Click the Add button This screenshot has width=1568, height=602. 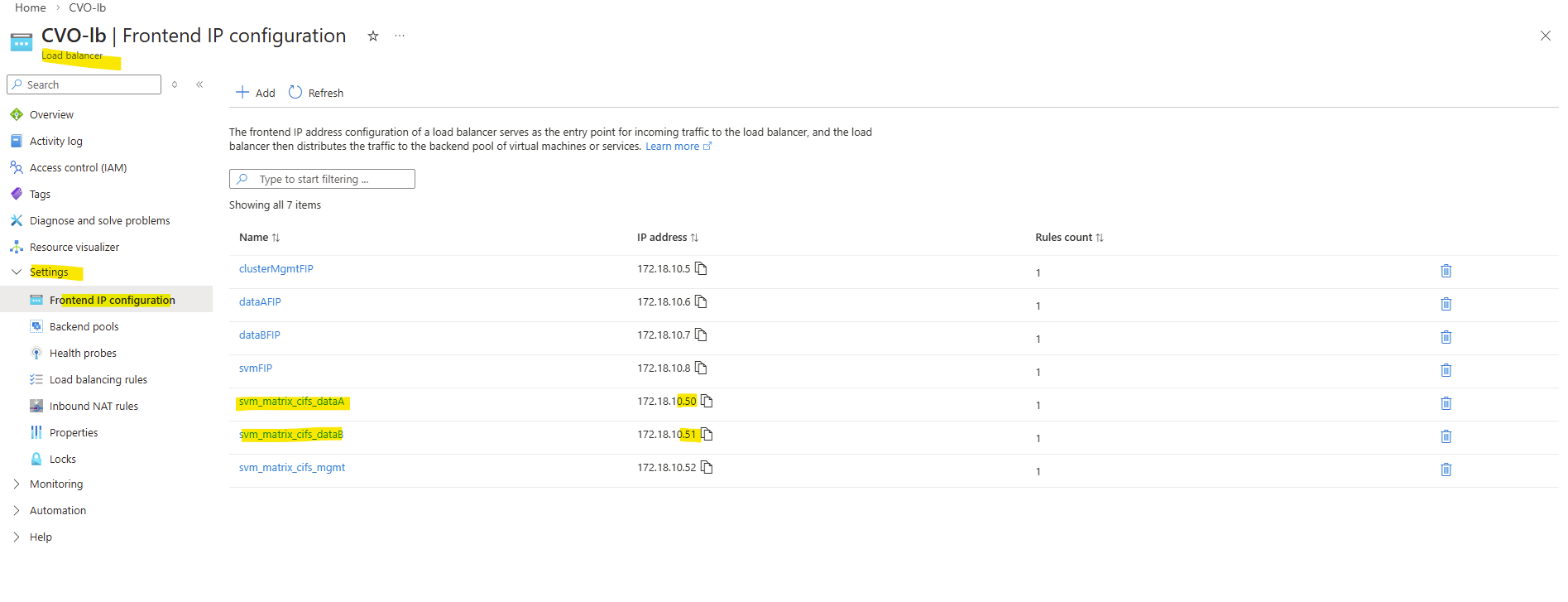pyautogui.click(x=255, y=93)
